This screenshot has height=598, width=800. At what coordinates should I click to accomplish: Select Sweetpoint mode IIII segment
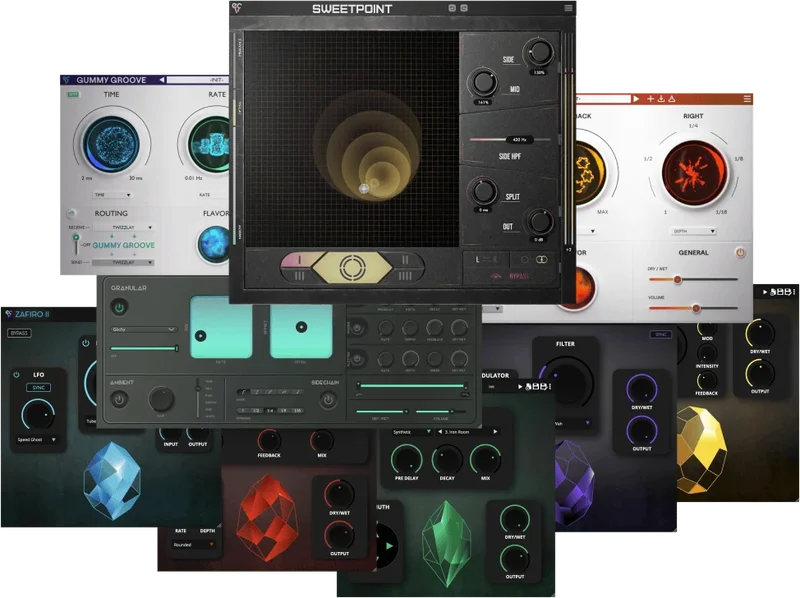405,276
